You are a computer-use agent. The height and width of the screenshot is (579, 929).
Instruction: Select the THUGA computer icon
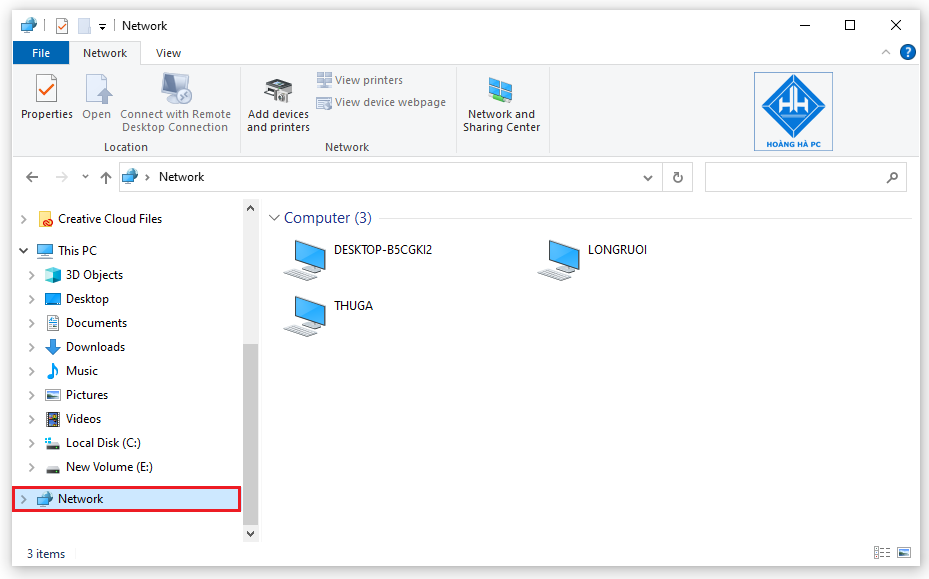[x=305, y=316]
